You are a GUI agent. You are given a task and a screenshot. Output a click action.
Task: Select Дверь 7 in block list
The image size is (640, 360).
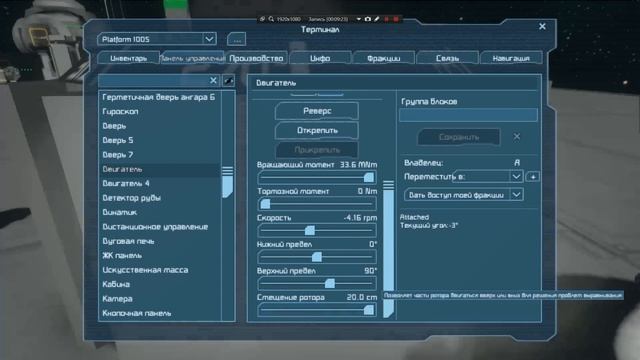coord(159,155)
